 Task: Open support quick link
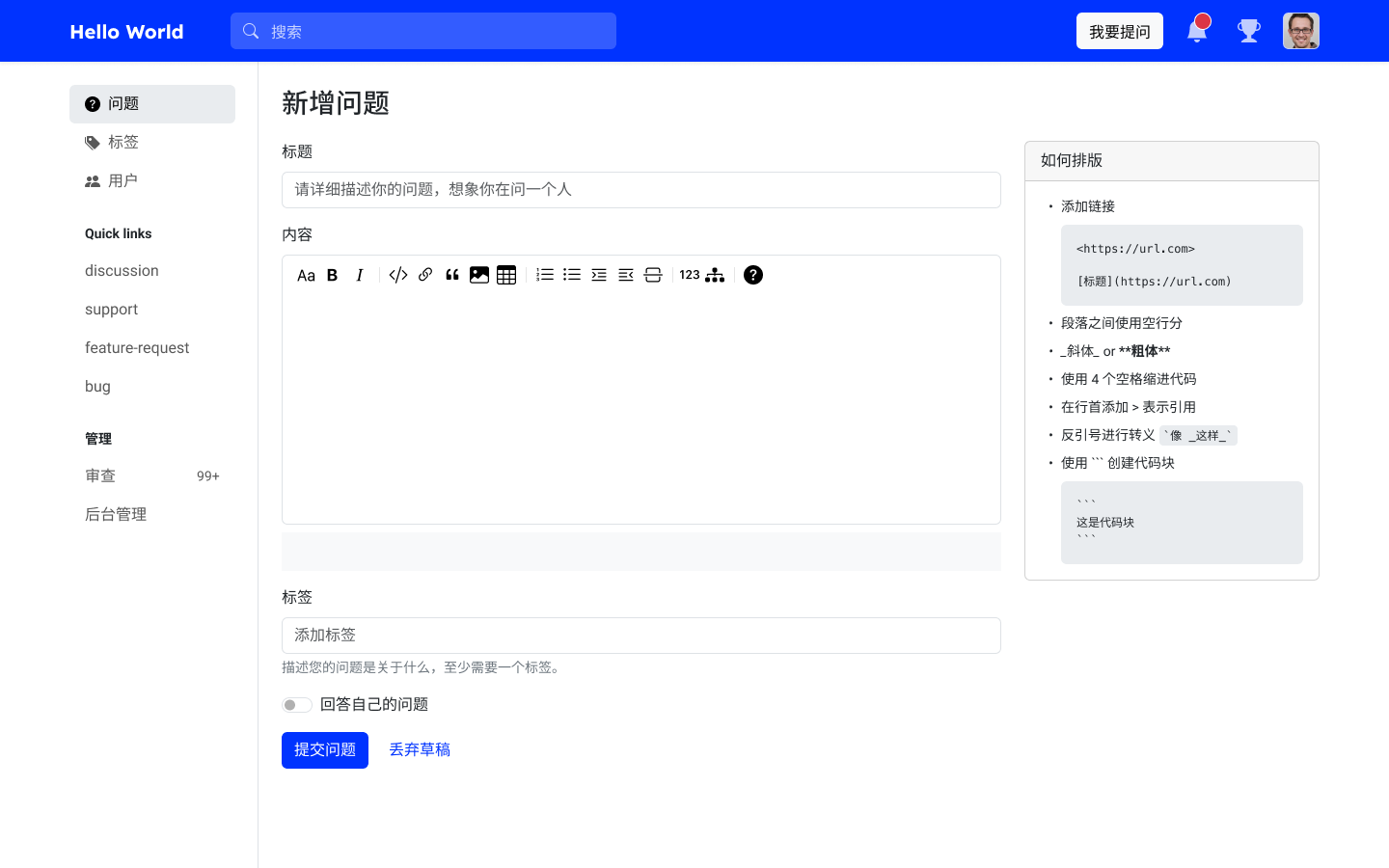(152, 310)
